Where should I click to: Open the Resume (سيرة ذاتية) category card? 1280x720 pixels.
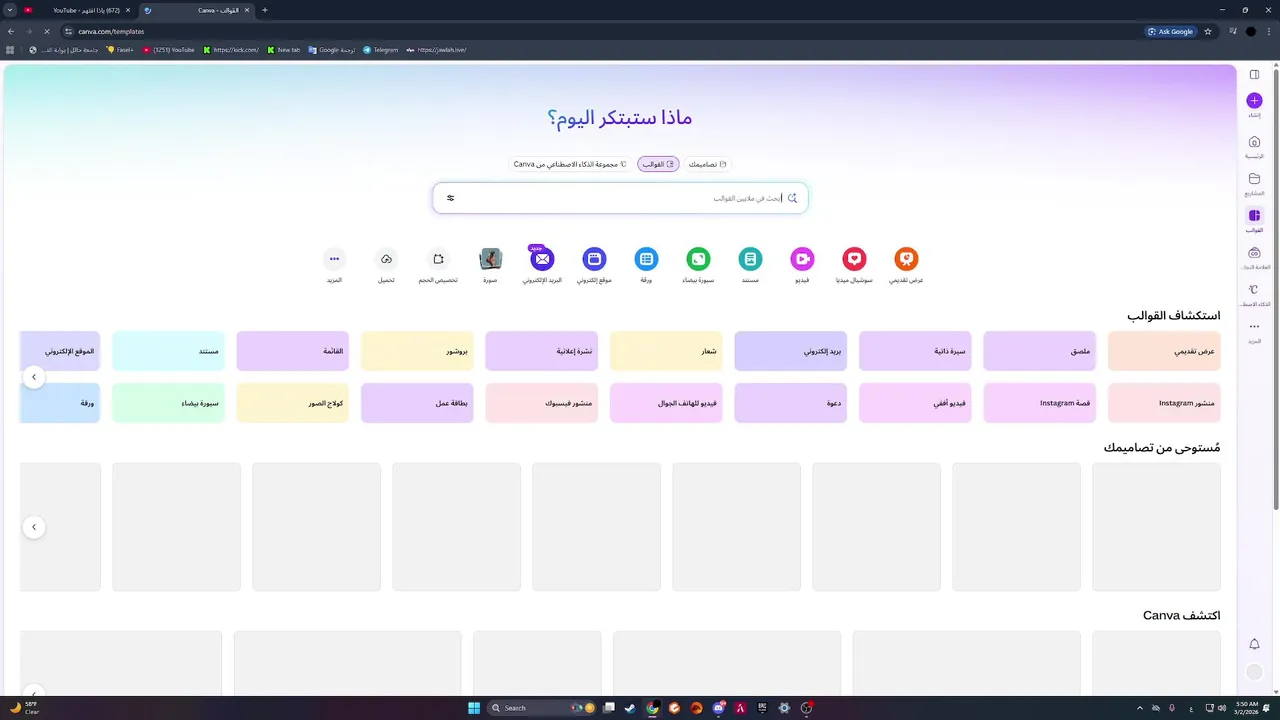coord(915,351)
